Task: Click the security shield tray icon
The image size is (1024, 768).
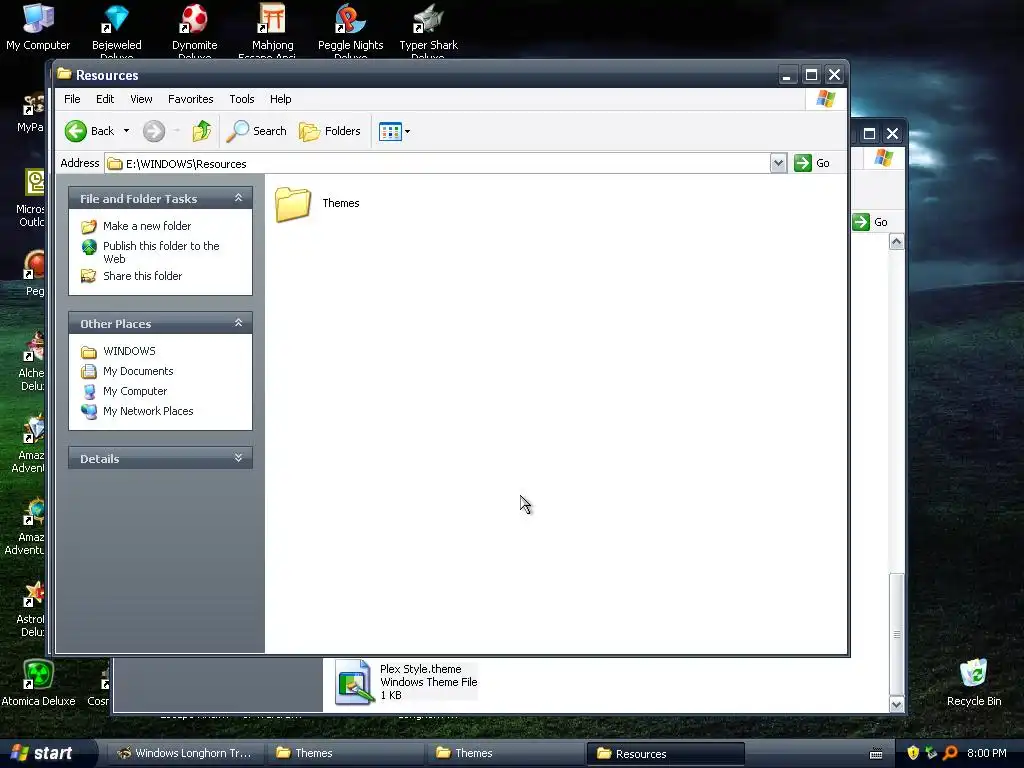Action: 913,753
